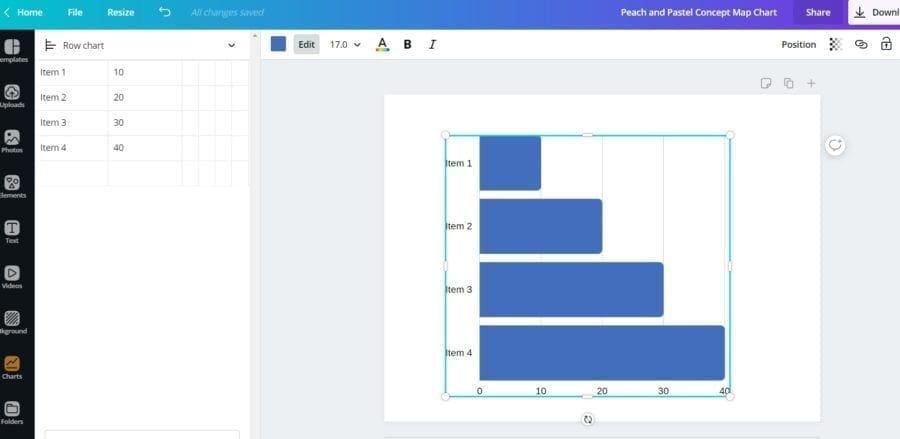This screenshot has height=439, width=900.
Task: Click the design title Peach and Pastel Concept Map Chart
Action: point(699,12)
